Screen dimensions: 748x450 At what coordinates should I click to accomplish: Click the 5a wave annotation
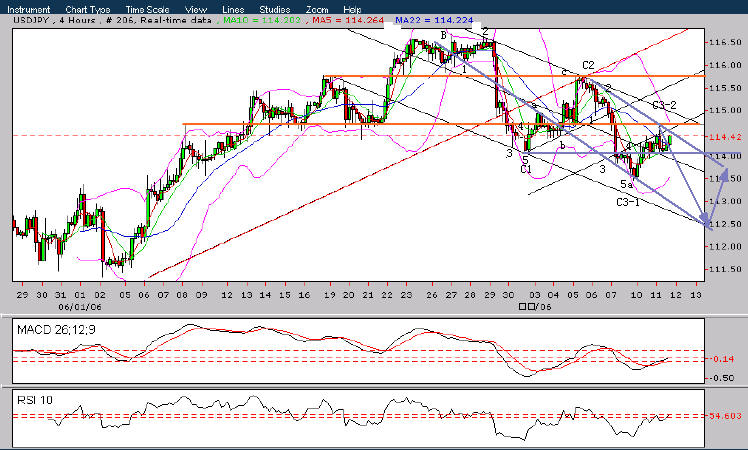pyautogui.click(x=627, y=184)
